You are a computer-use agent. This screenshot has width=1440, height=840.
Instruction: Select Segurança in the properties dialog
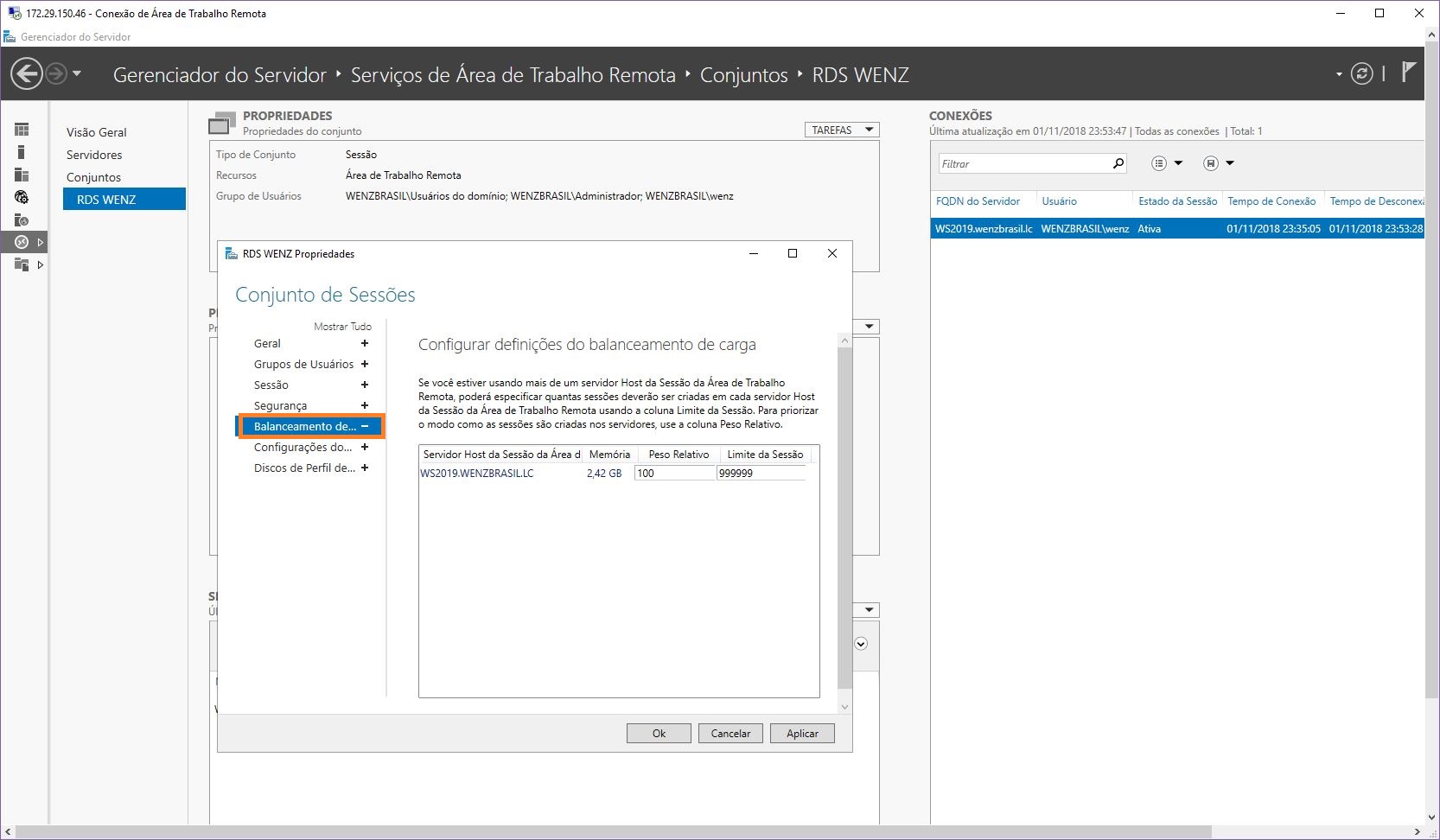tap(280, 405)
